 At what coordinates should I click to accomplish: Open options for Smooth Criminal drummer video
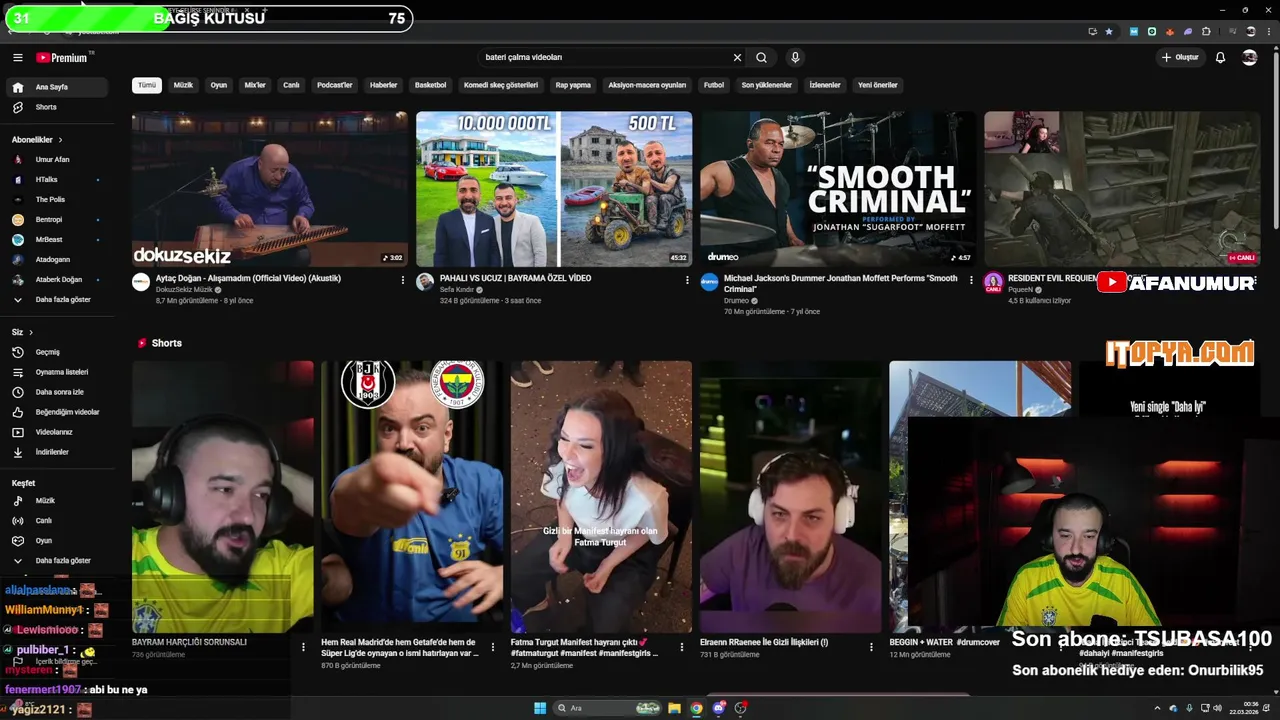tap(971, 280)
